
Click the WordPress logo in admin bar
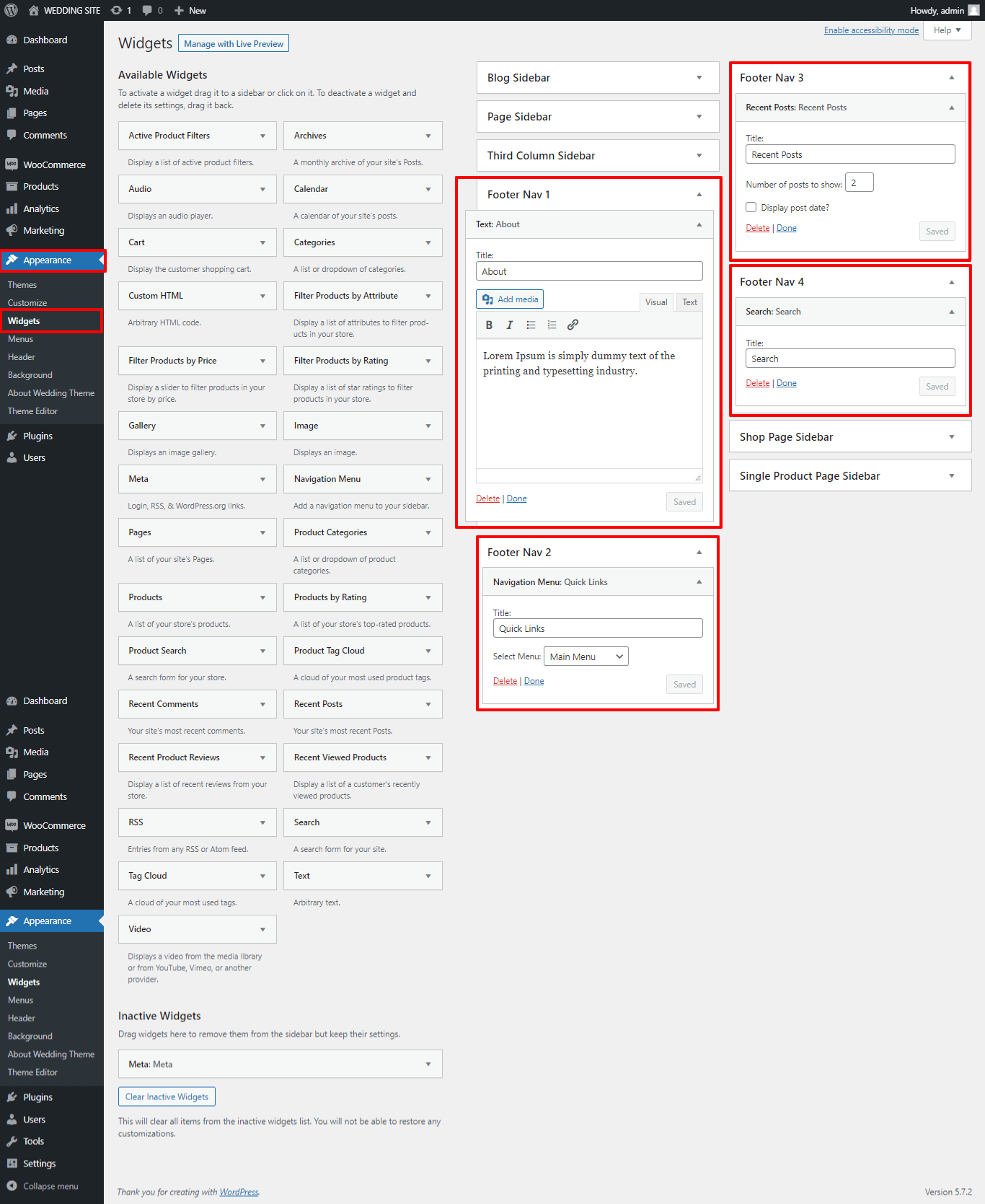point(12,10)
